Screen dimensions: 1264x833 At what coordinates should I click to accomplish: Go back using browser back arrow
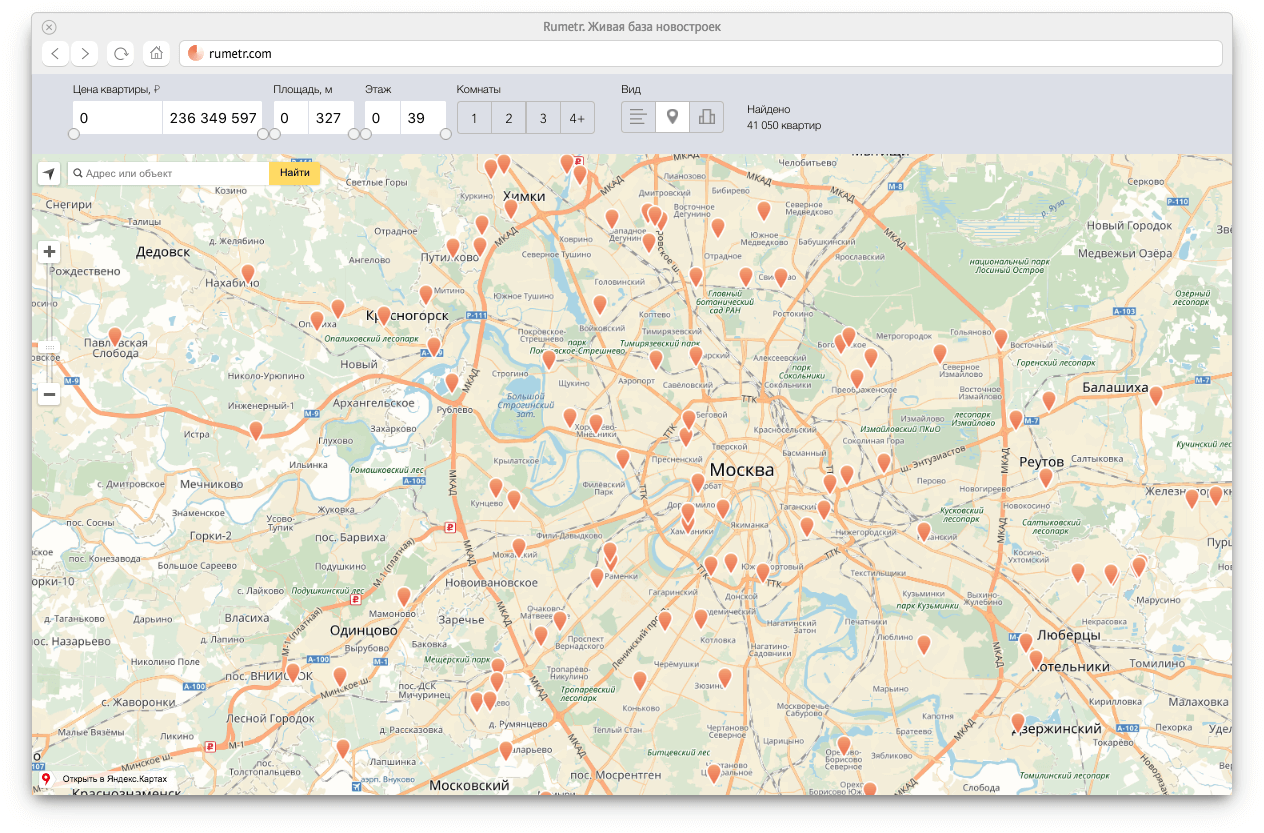tap(56, 54)
